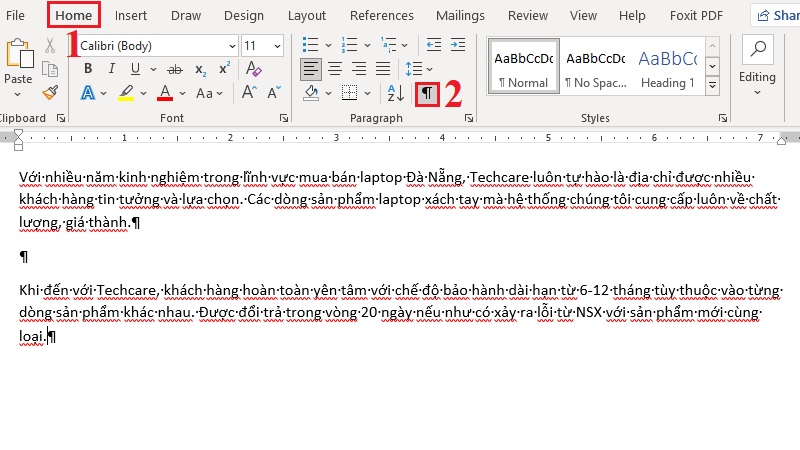Toggle Superscript formatting
Image resolution: width=800 pixels, height=450 pixels.
[224, 68]
